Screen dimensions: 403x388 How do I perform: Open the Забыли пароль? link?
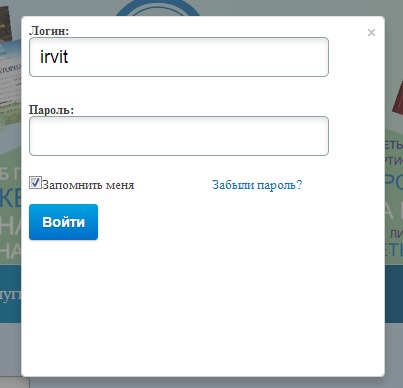(257, 185)
